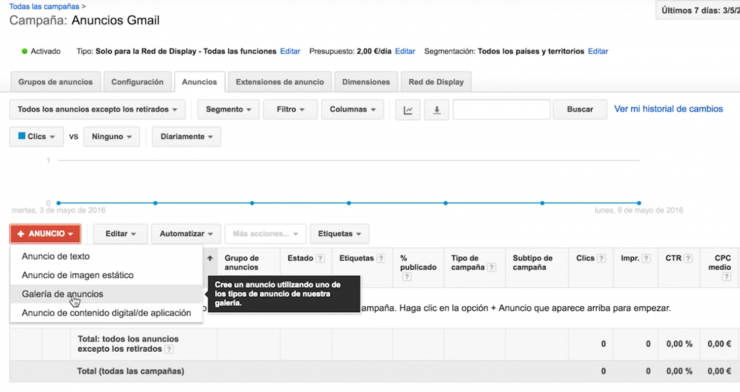Click the search input field
The width and height of the screenshot is (740, 392).
[501, 109]
